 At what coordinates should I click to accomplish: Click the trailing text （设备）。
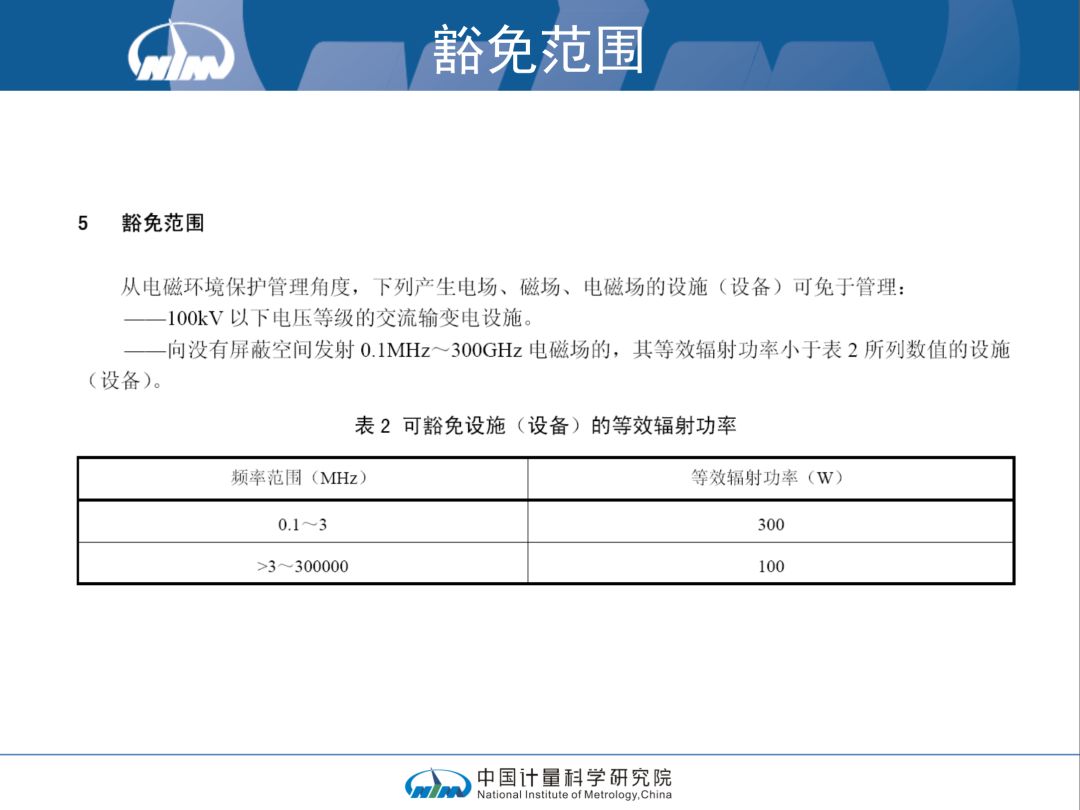pyautogui.click(x=123, y=381)
